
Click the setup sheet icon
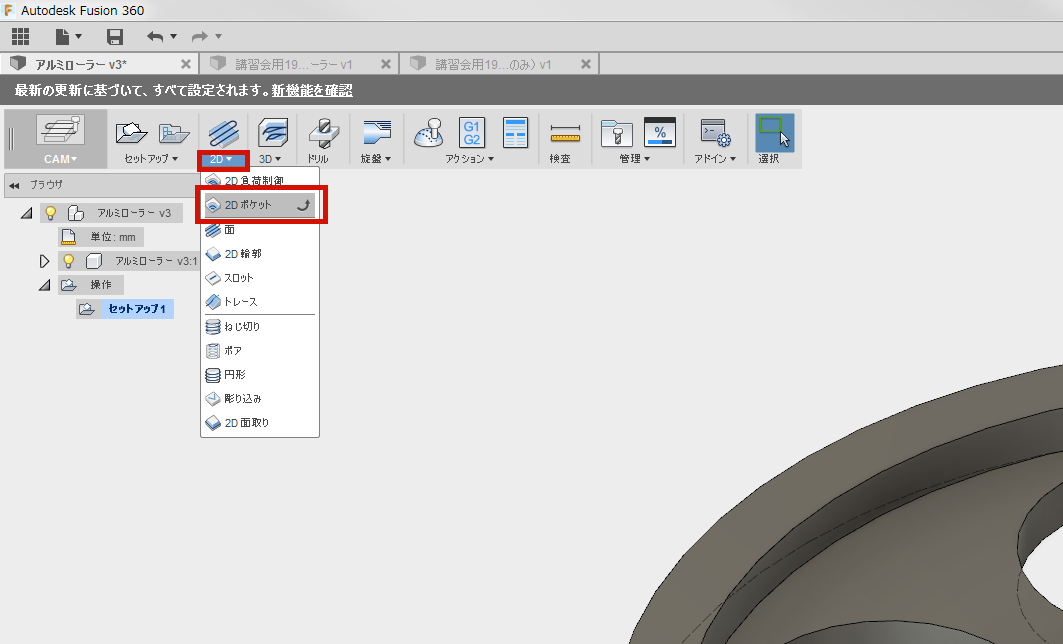pos(515,132)
